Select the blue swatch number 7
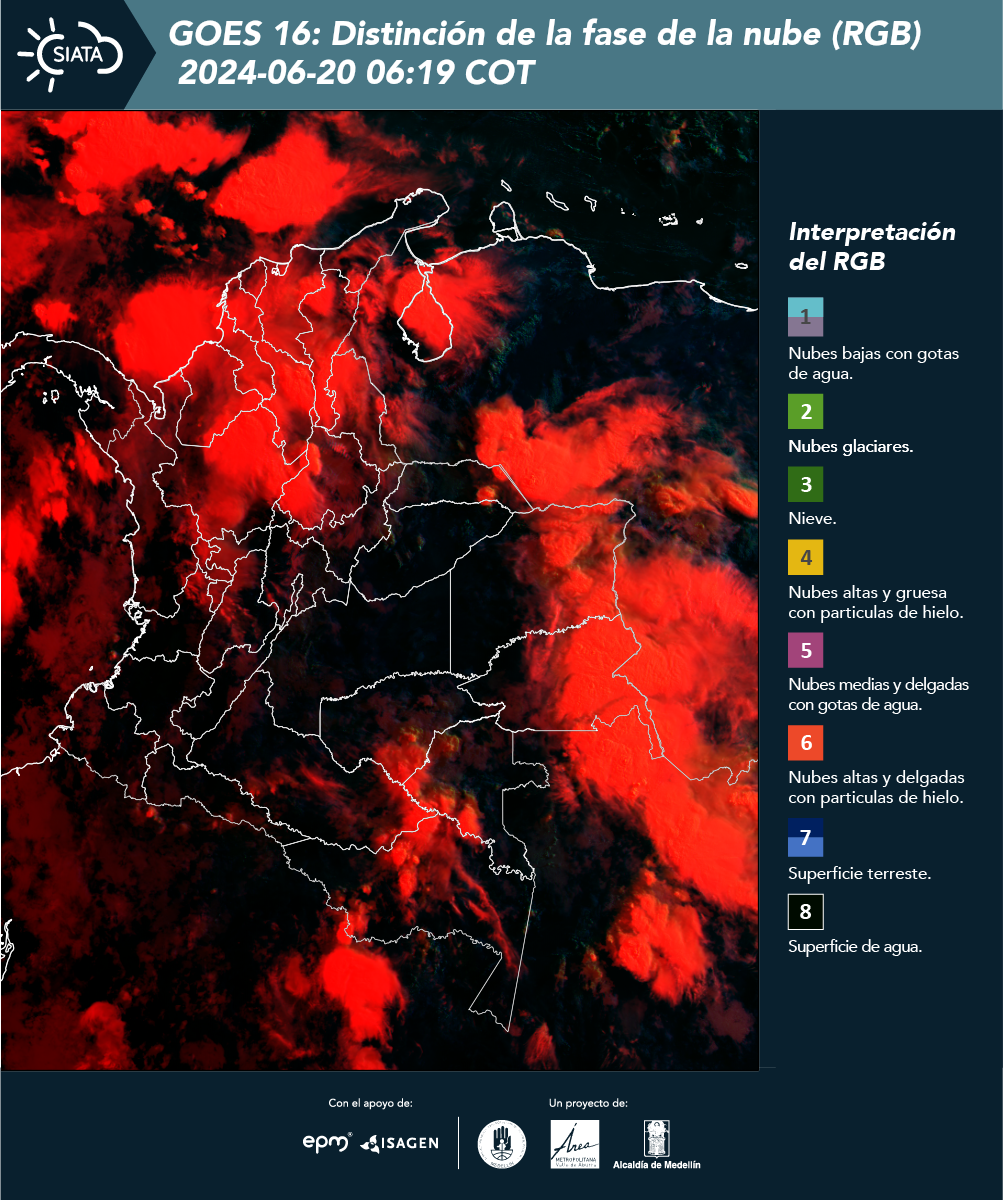1003x1200 pixels. coord(805,837)
